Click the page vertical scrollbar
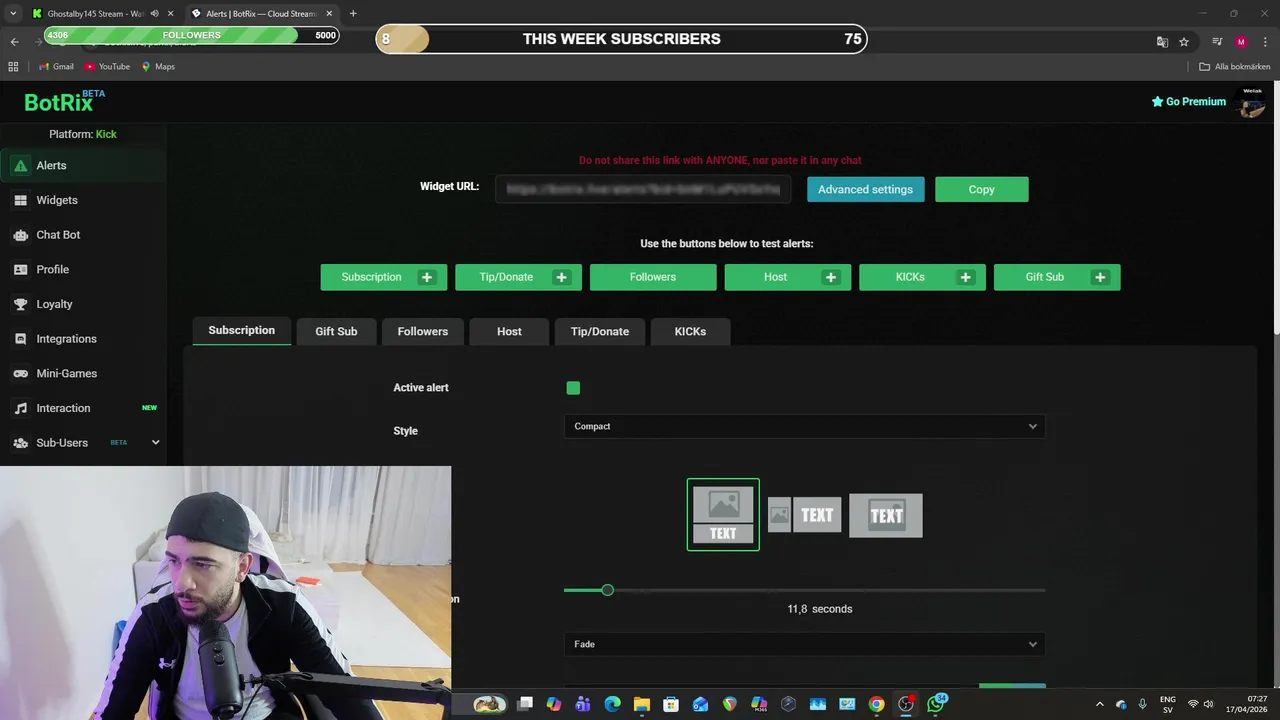This screenshot has width=1280, height=720. [x=1275, y=210]
